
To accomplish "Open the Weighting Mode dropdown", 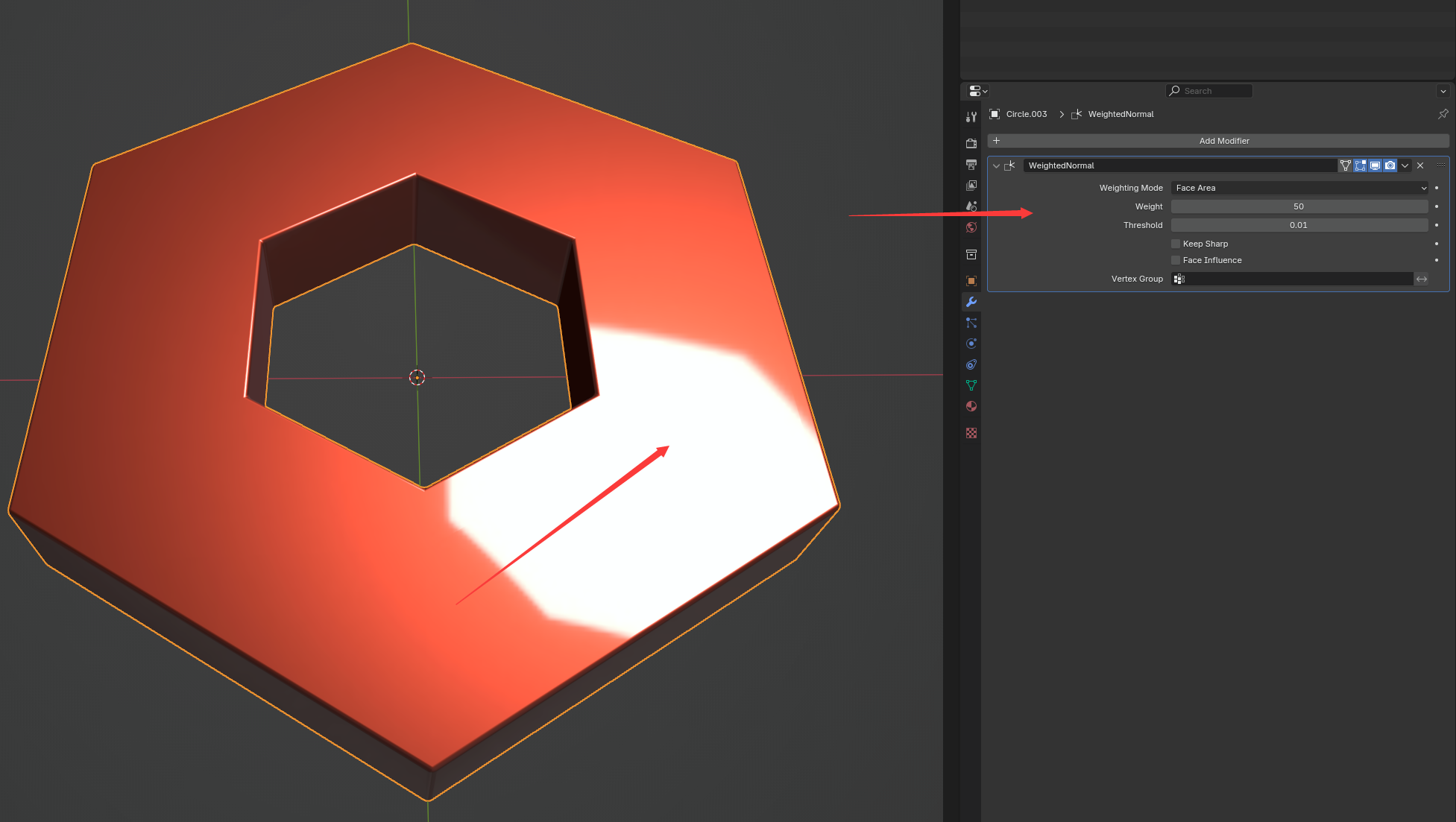I will tap(1299, 188).
